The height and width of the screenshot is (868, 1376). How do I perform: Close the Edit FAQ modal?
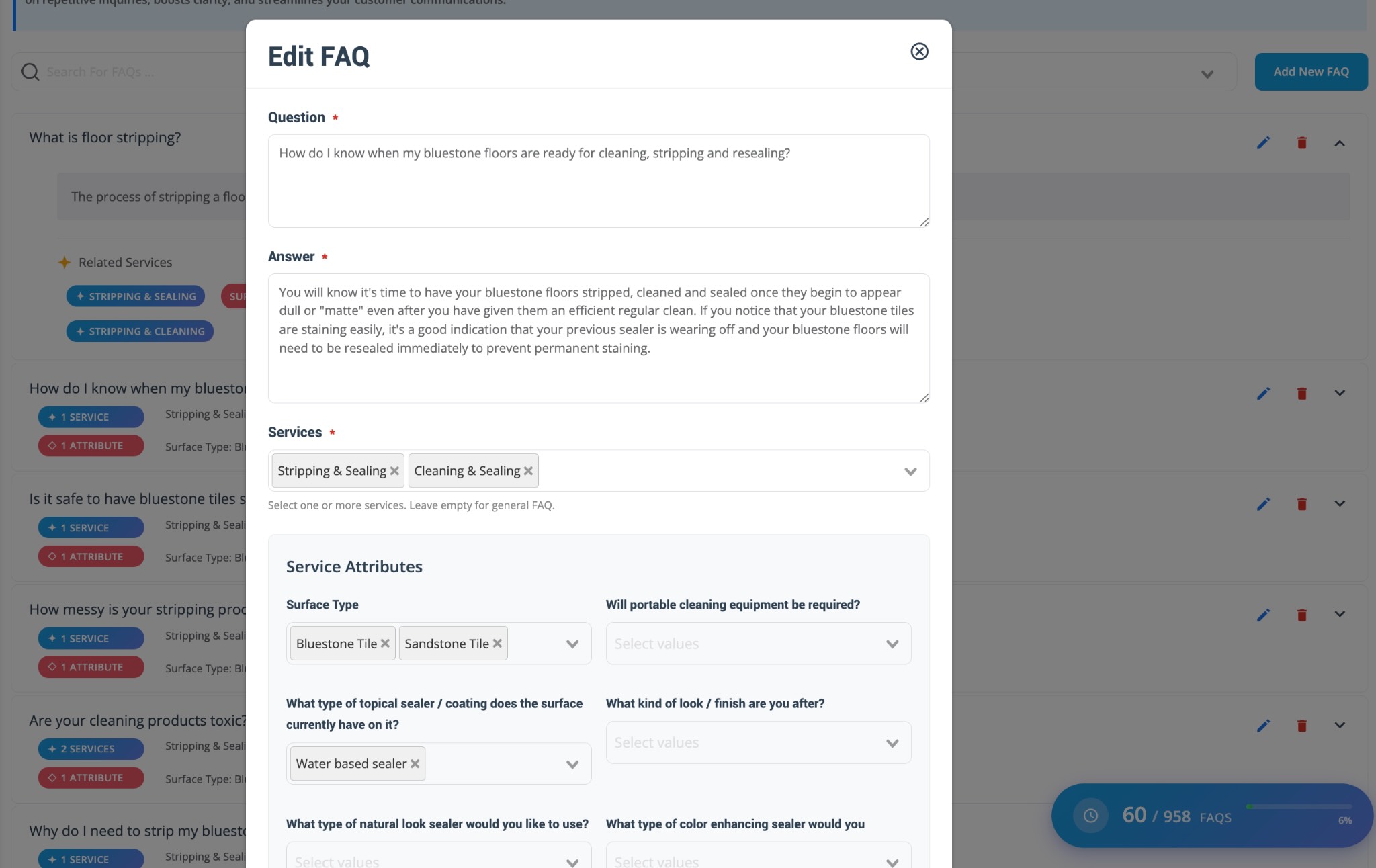pos(919,52)
